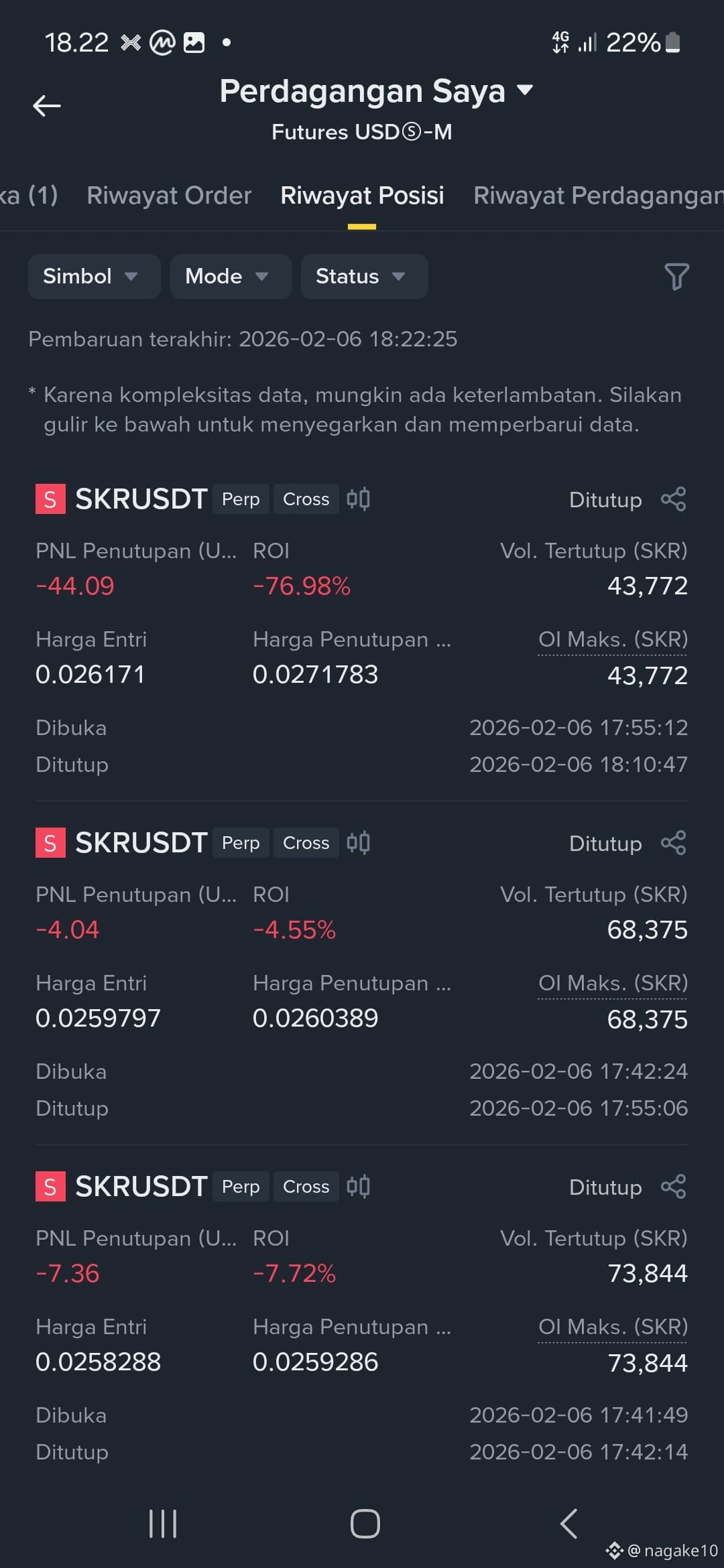Viewport: 724px width, 1568px height.
Task: Expand the Mode filter dropdown
Action: (231, 276)
